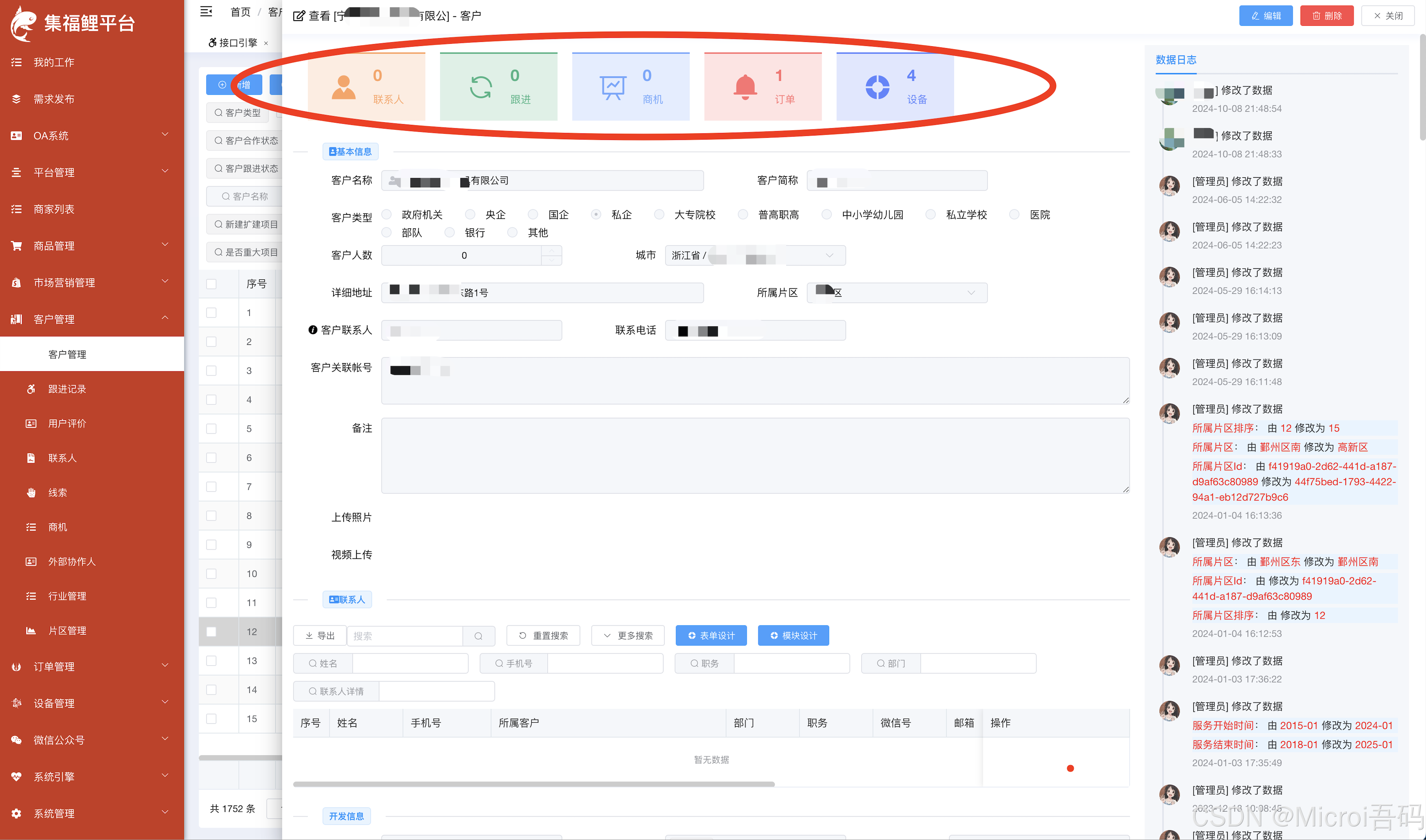Click the right-edge vertical page scrollbar
This screenshot has height=840, width=1426.
[1422, 88]
